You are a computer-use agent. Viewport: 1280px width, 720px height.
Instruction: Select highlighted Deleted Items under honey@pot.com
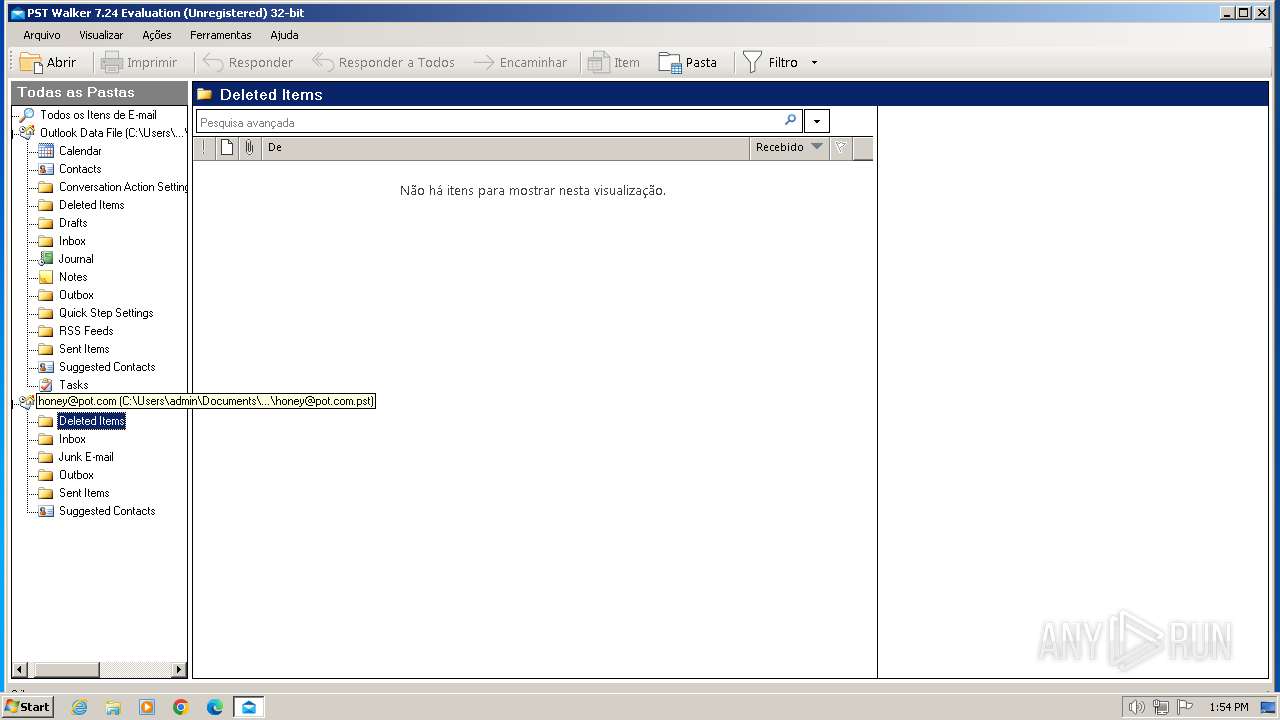click(x=92, y=421)
